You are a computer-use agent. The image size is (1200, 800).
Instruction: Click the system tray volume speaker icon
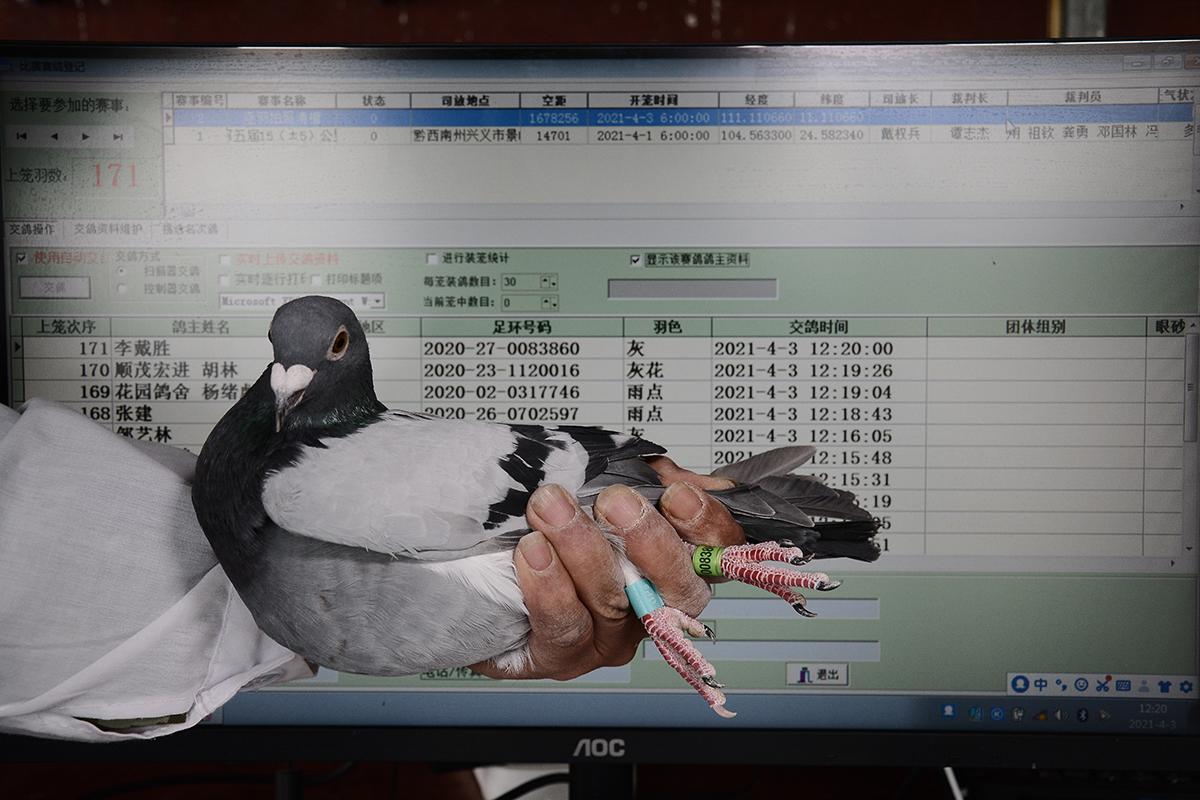click(x=1060, y=714)
